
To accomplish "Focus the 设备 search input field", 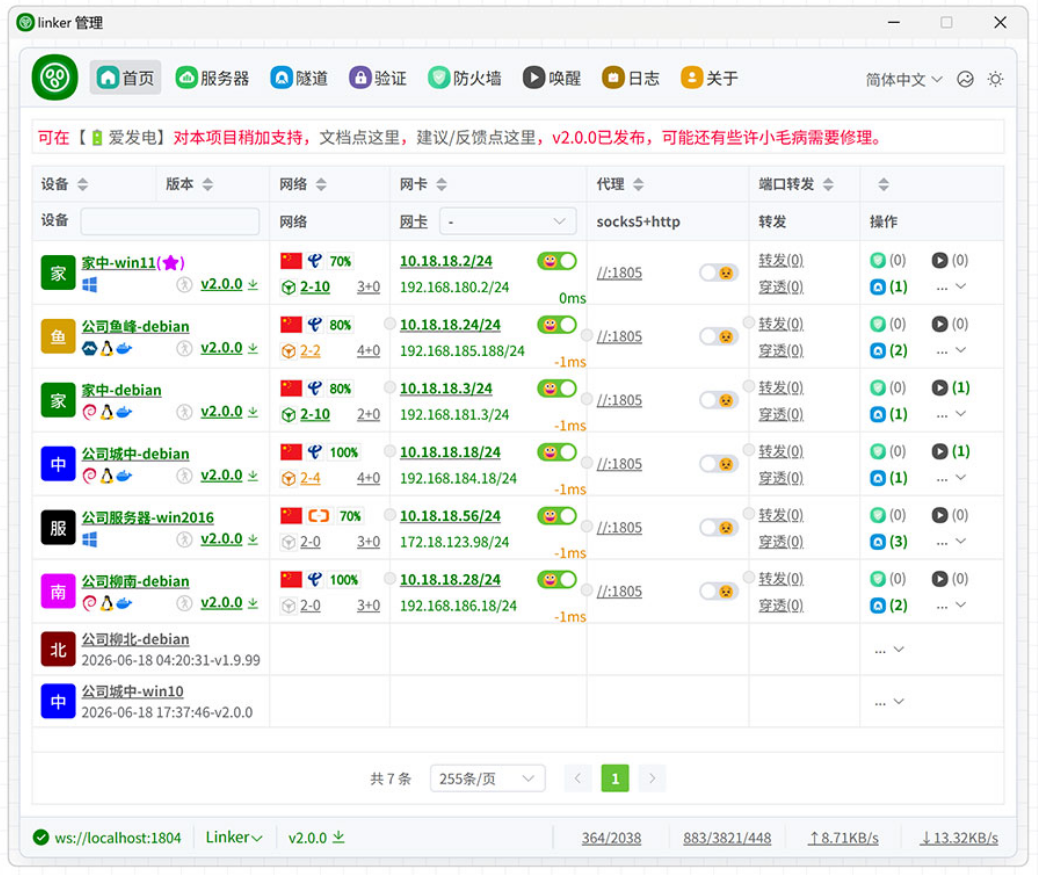I will pos(170,221).
